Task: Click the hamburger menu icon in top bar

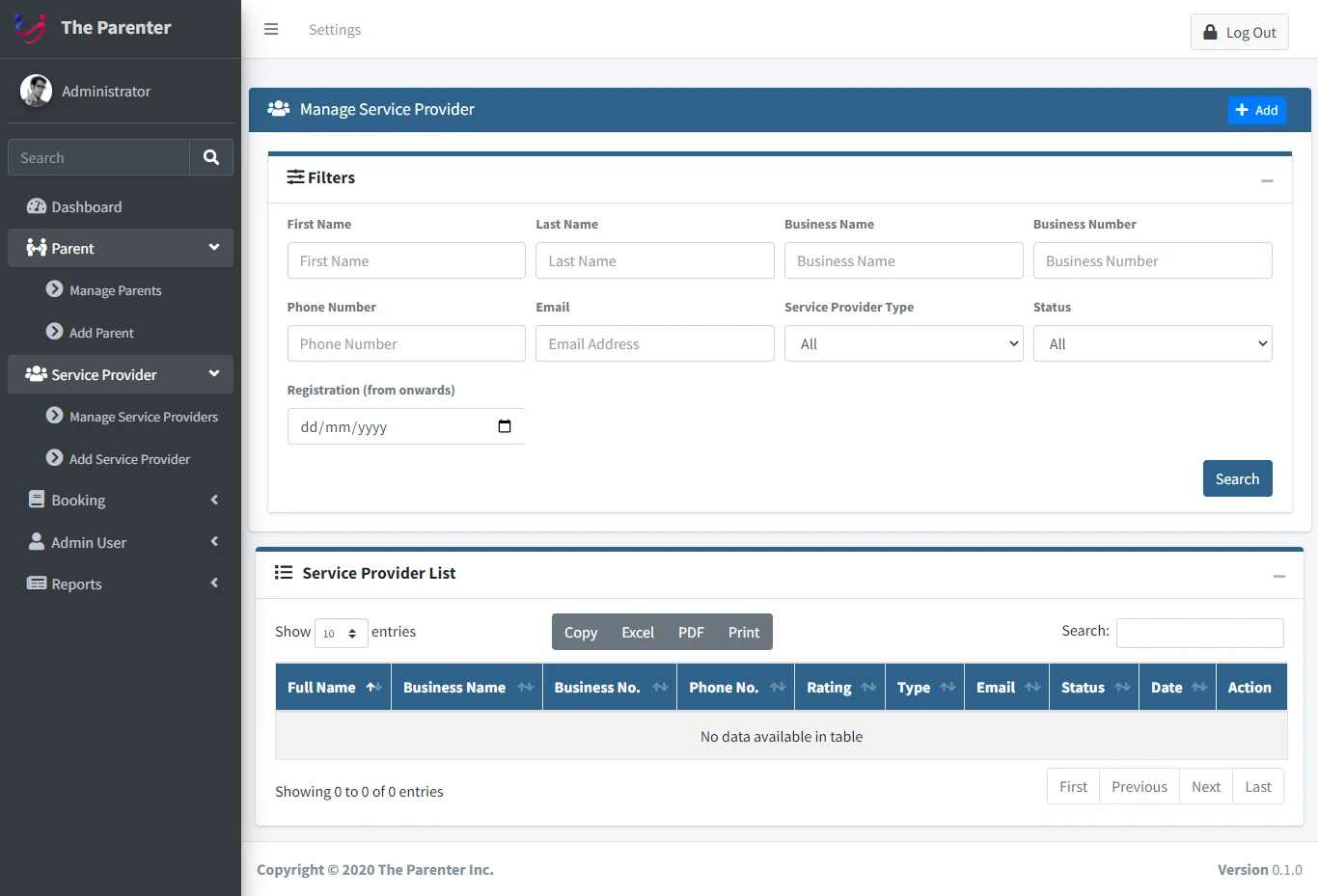Action: pyautogui.click(x=271, y=30)
